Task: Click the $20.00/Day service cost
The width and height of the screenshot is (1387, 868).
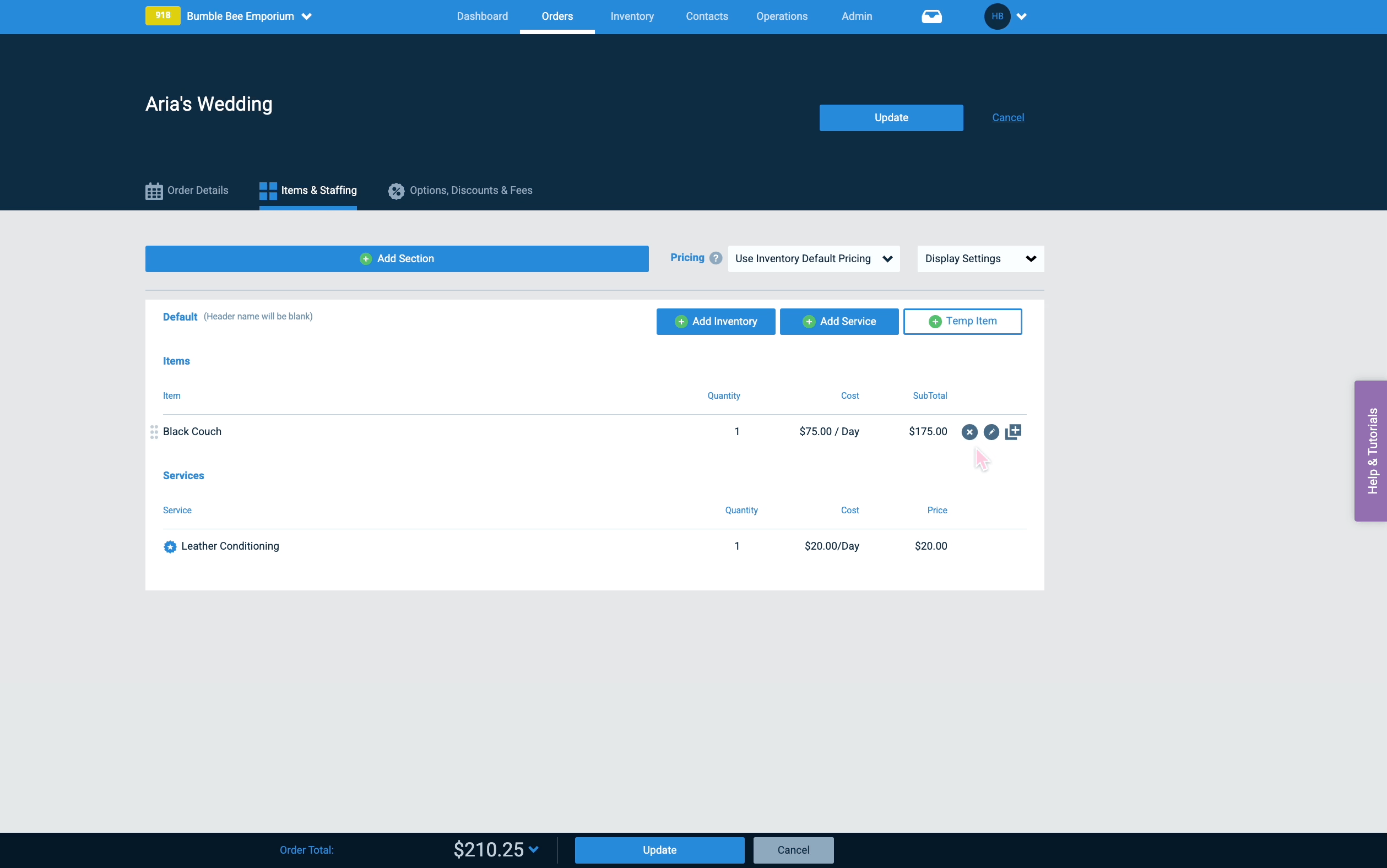Action: (832, 546)
